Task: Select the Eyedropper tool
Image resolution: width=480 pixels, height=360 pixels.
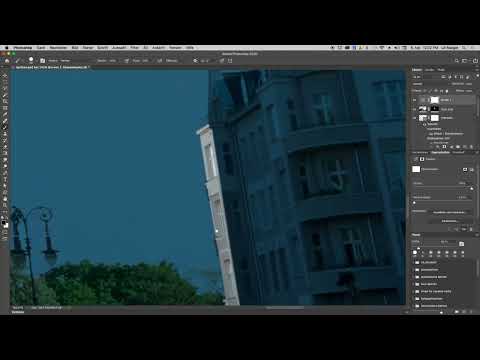Action: point(5,114)
